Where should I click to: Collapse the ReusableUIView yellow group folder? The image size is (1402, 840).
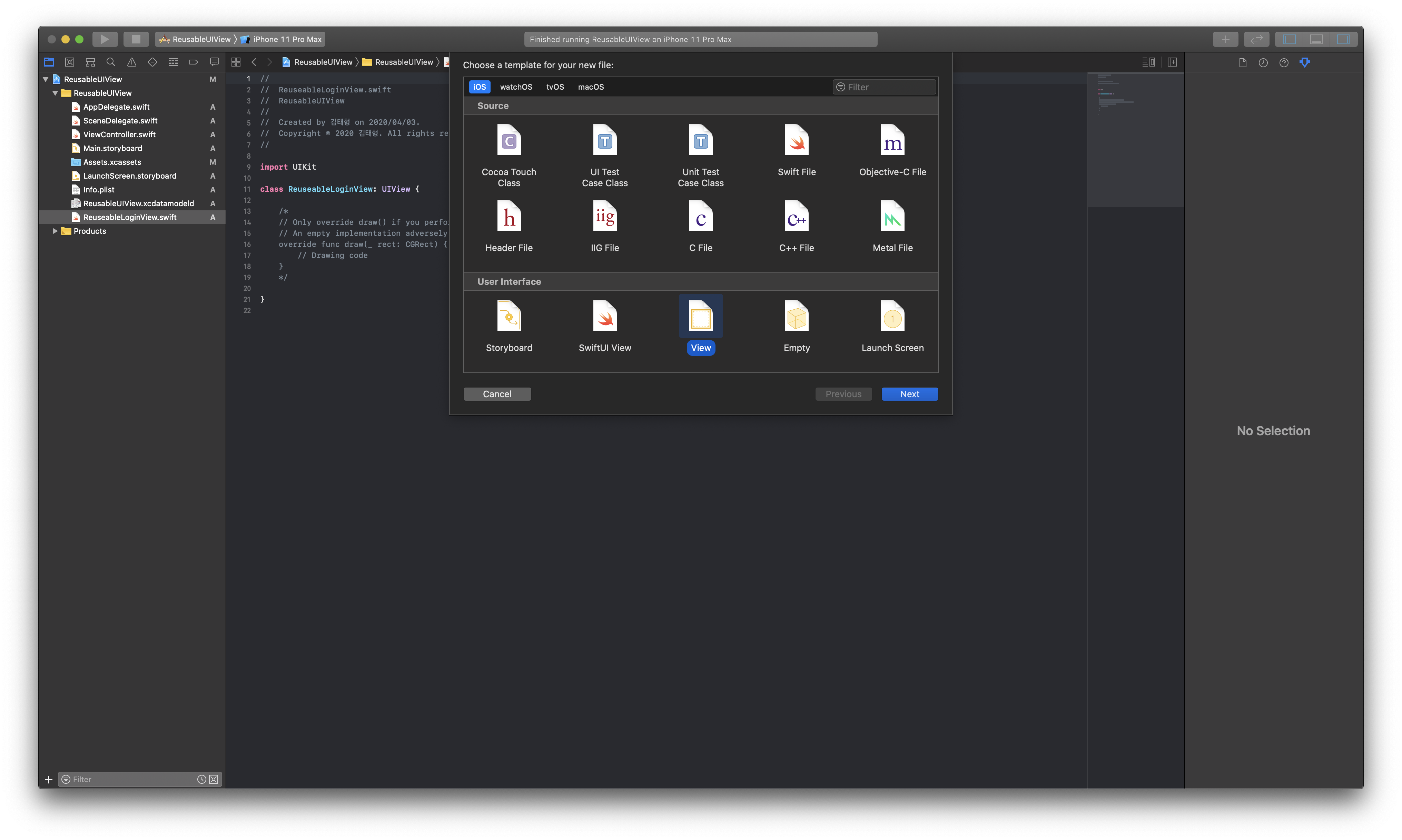[x=55, y=93]
